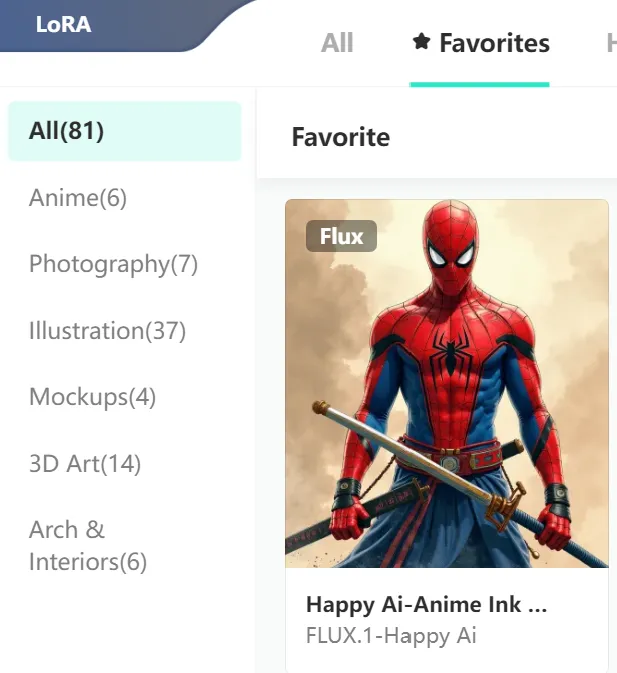Filter by Arch & Interiors(6)
The width and height of the screenshot is (617, 673).
pos(88,546)
